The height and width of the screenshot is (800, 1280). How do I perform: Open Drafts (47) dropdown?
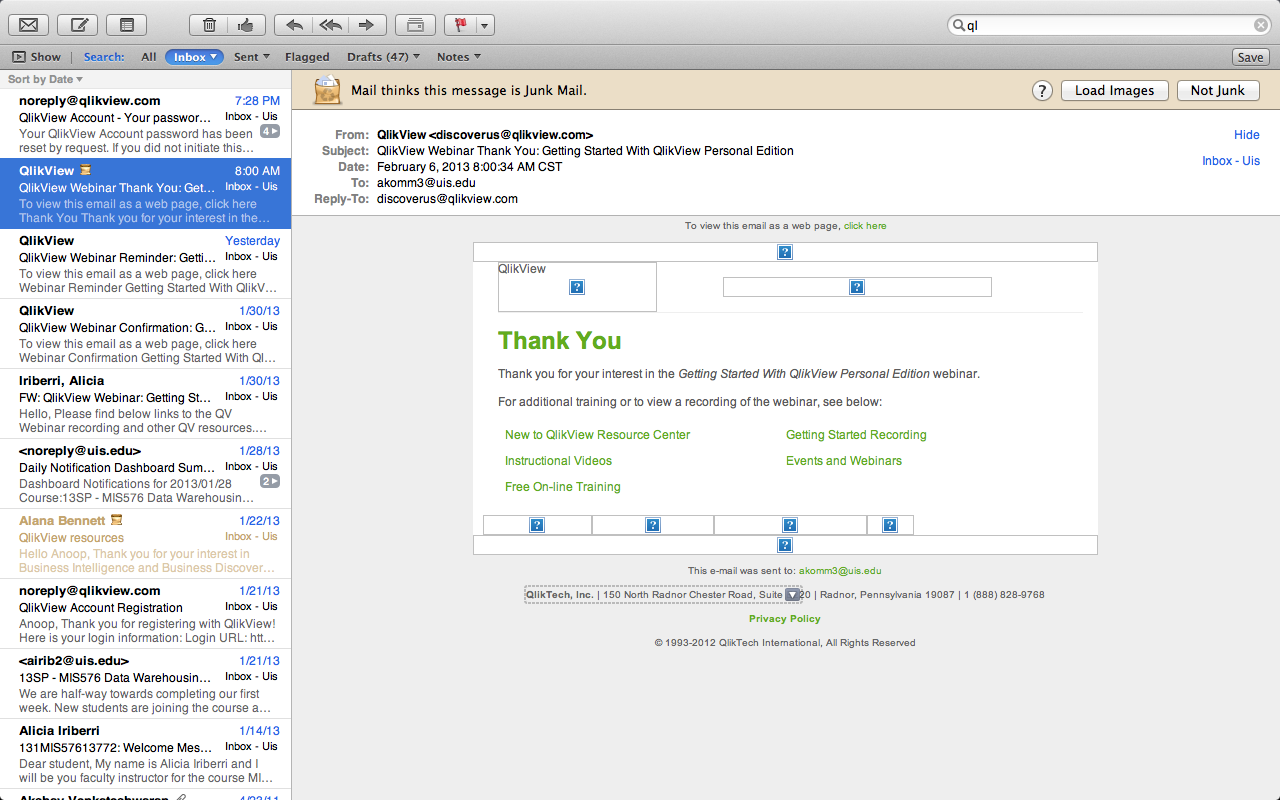383,57
